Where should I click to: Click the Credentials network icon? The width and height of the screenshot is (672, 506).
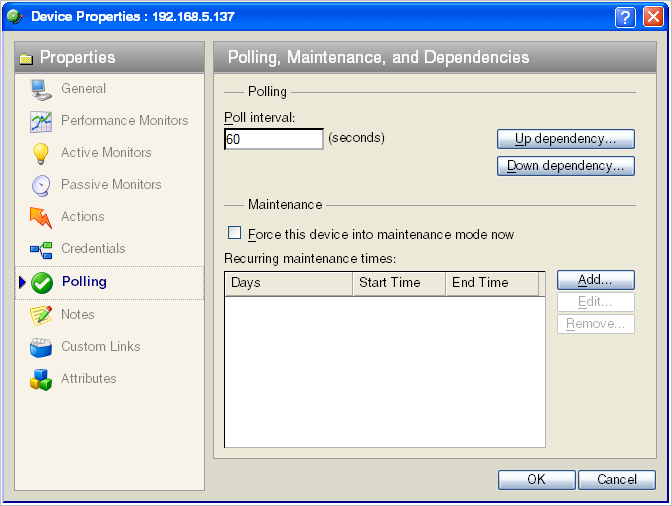pos(41,250)
